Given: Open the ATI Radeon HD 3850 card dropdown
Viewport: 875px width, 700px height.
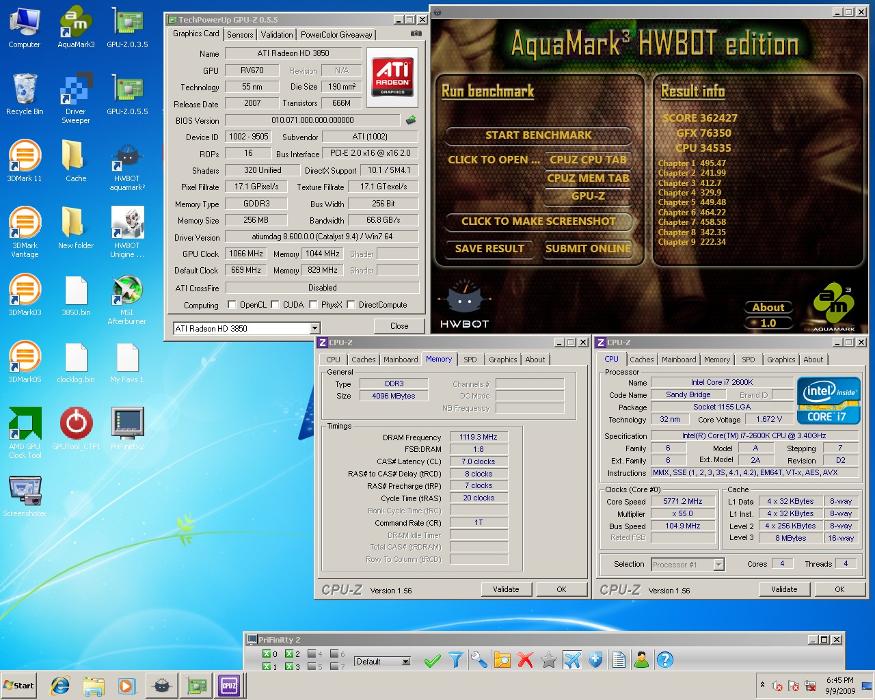Looking at the screenshot, I should pyautogui.click(x=315, y=328).
